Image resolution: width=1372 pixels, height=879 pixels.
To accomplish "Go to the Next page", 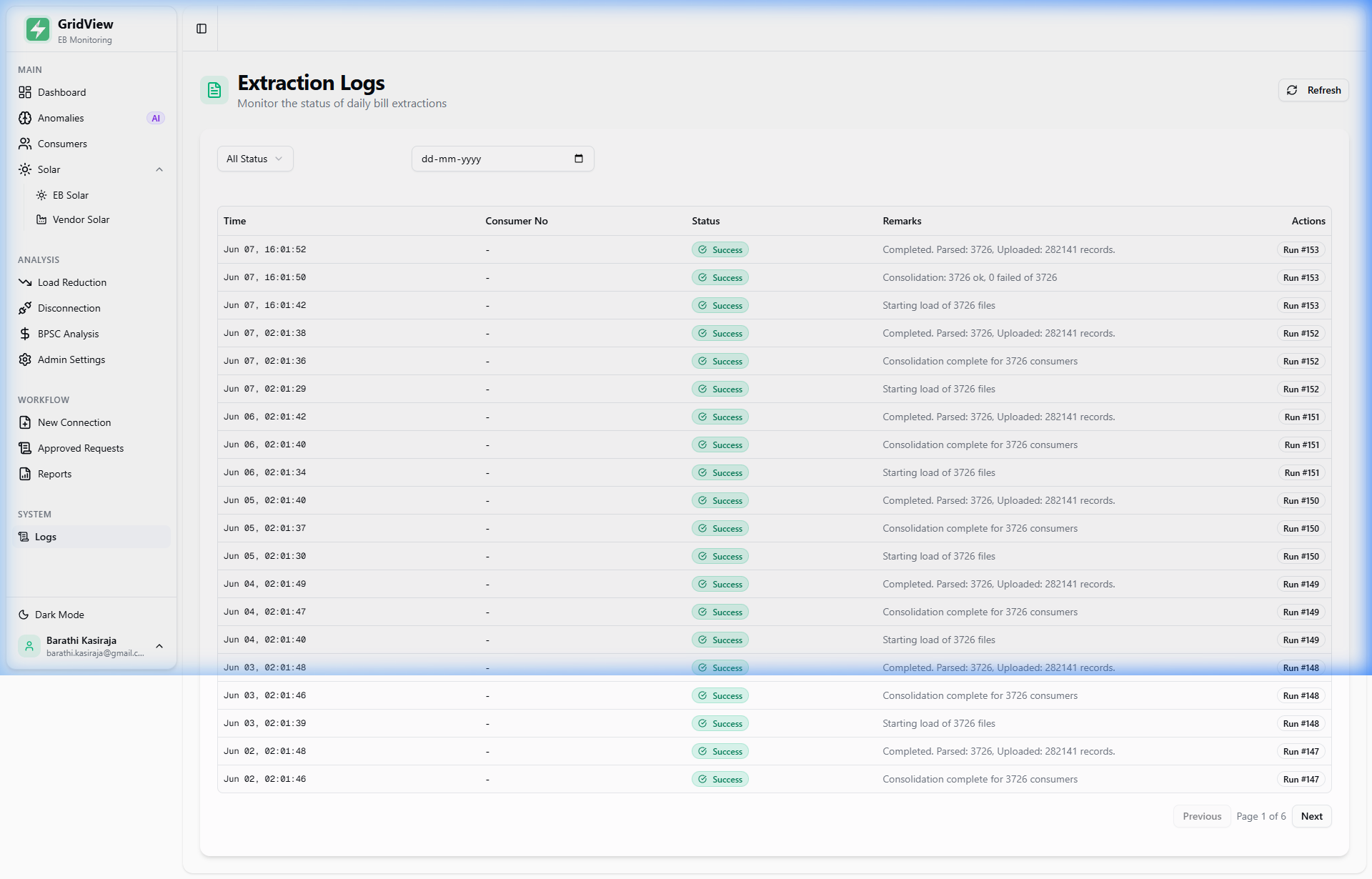I will point(1311,816).
